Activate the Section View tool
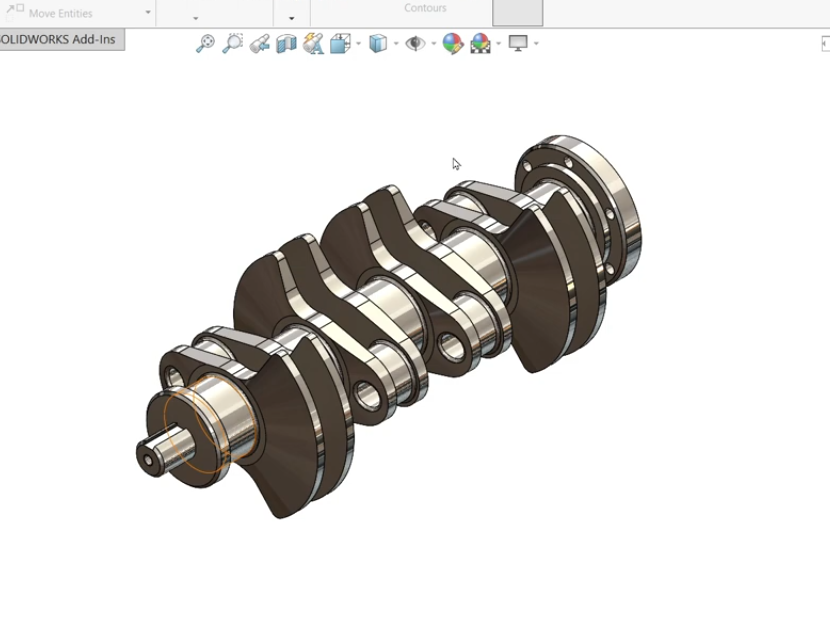 pyautogui.click(x=286, y=43)
